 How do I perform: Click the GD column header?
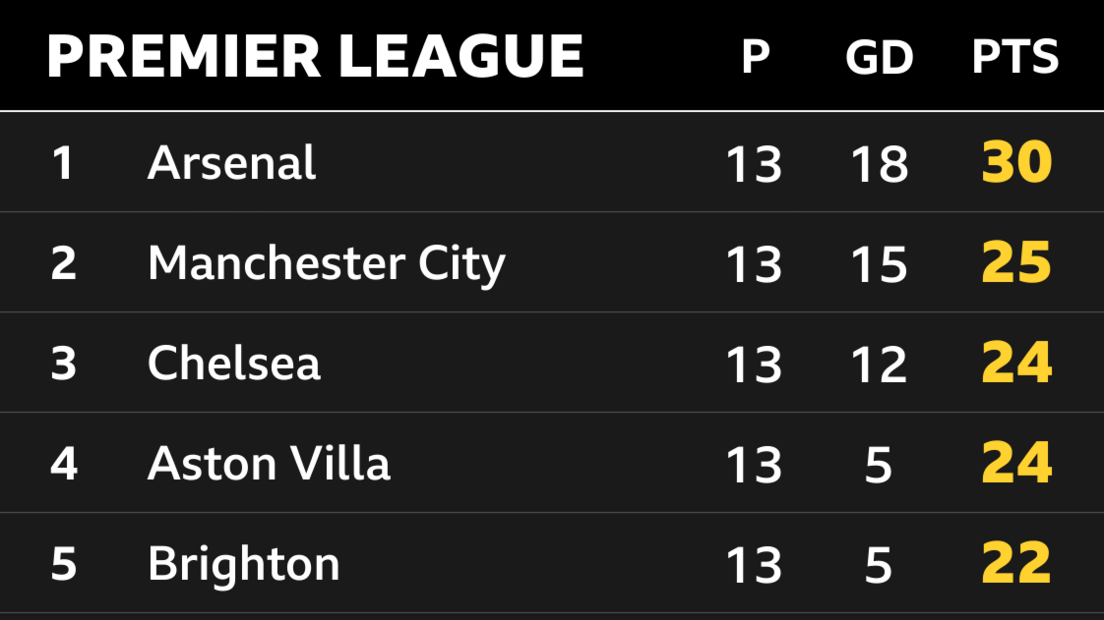[x=879, y=57]
